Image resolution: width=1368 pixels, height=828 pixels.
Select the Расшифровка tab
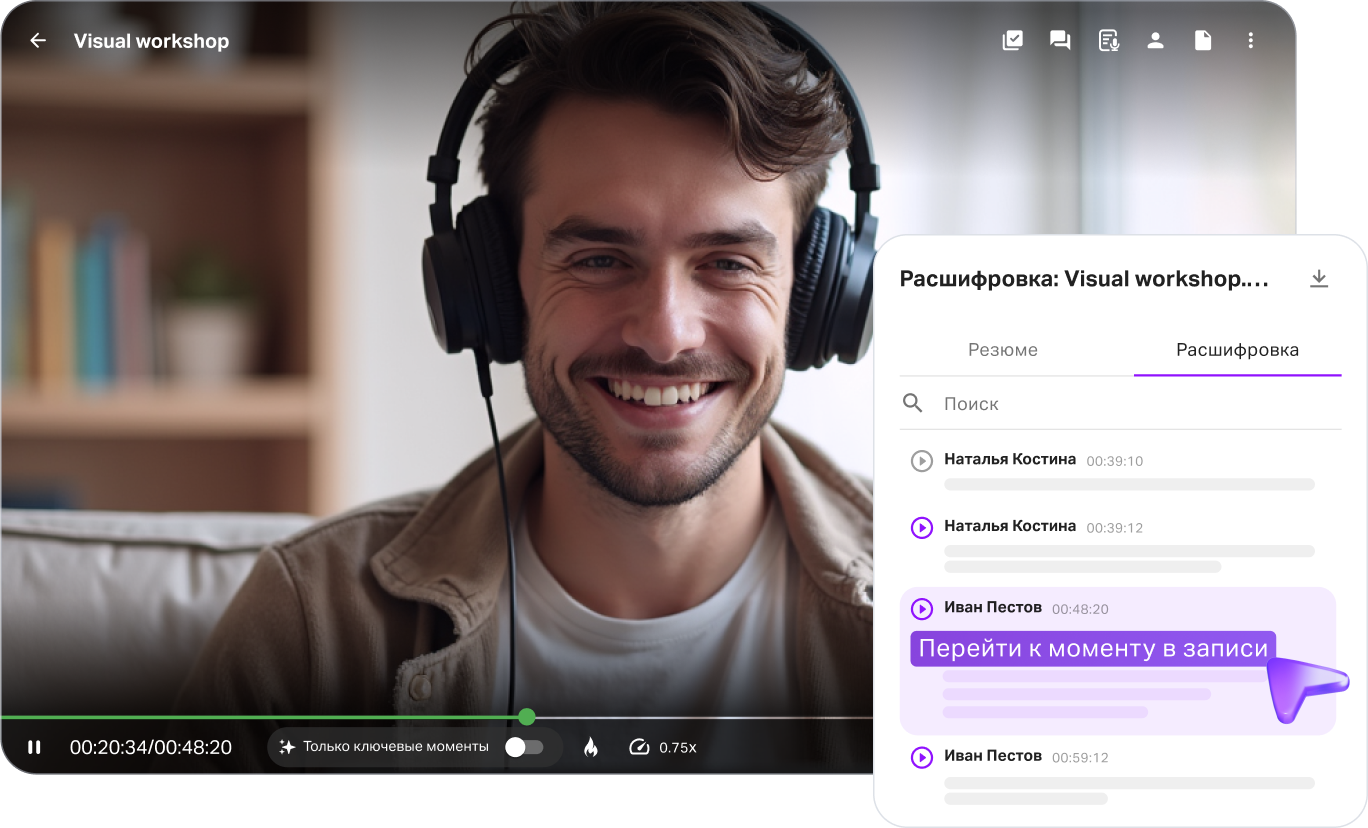pyautogui.click(x=1237, y=350)
